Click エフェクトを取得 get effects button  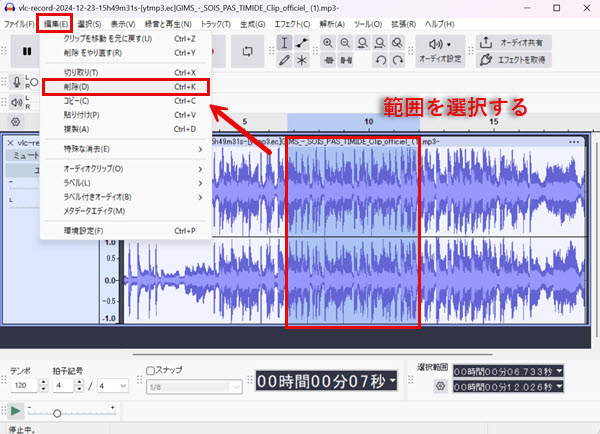(x=514, y=60)
